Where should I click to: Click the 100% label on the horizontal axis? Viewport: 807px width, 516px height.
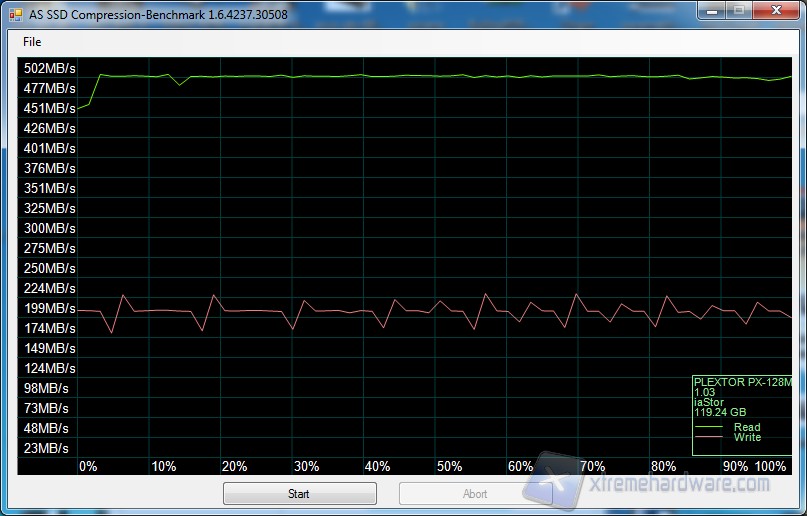771,466
